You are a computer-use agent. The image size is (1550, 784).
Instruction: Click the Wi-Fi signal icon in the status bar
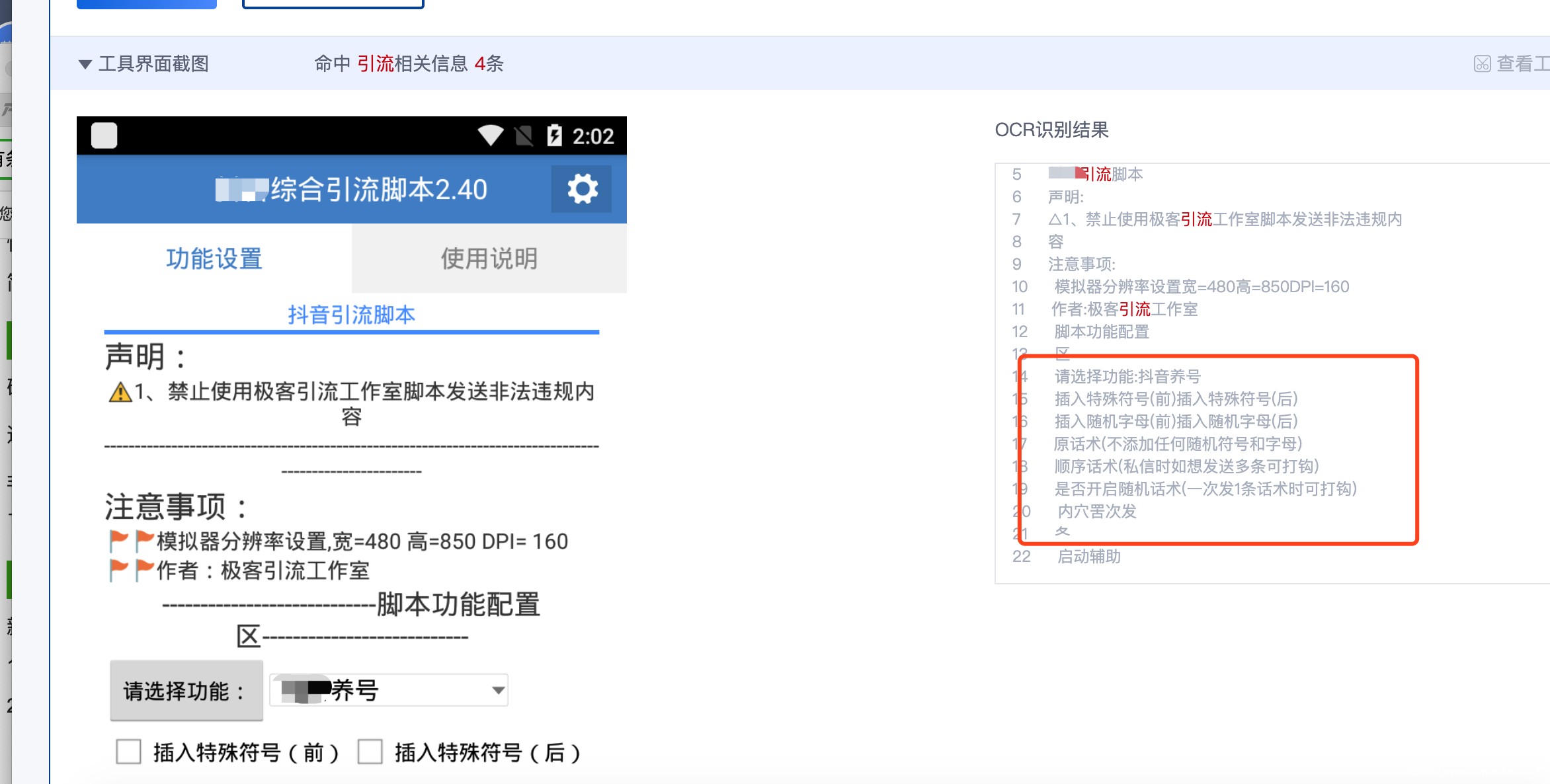click(x=490, y=135)
